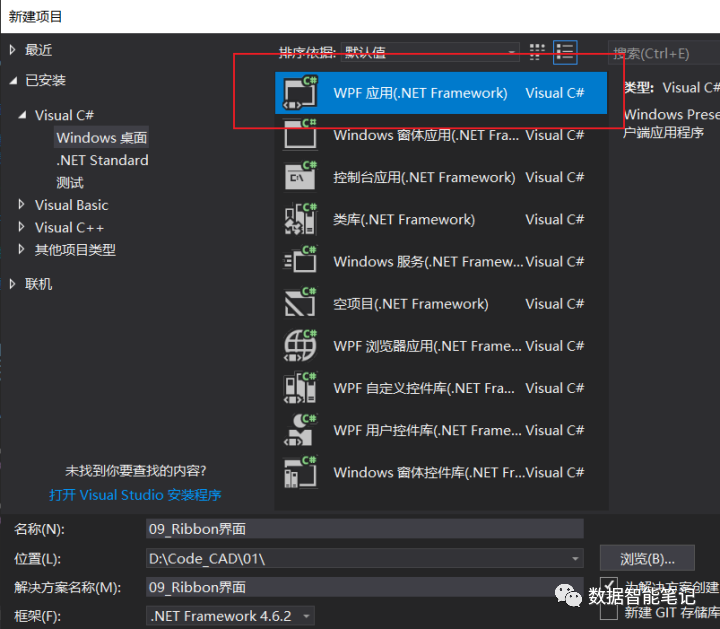Expand the Visual Basic node

(x=21, y=204)
